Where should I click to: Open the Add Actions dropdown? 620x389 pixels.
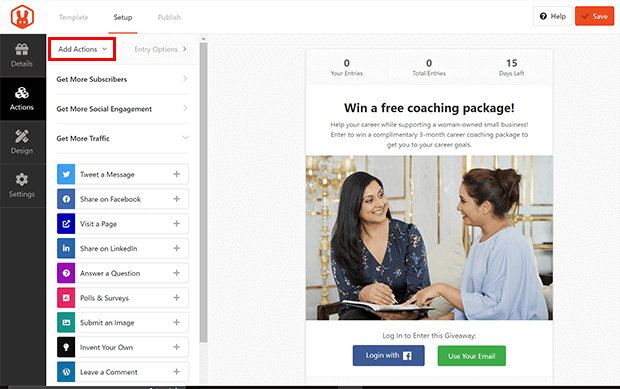click(x=82, y=49)
